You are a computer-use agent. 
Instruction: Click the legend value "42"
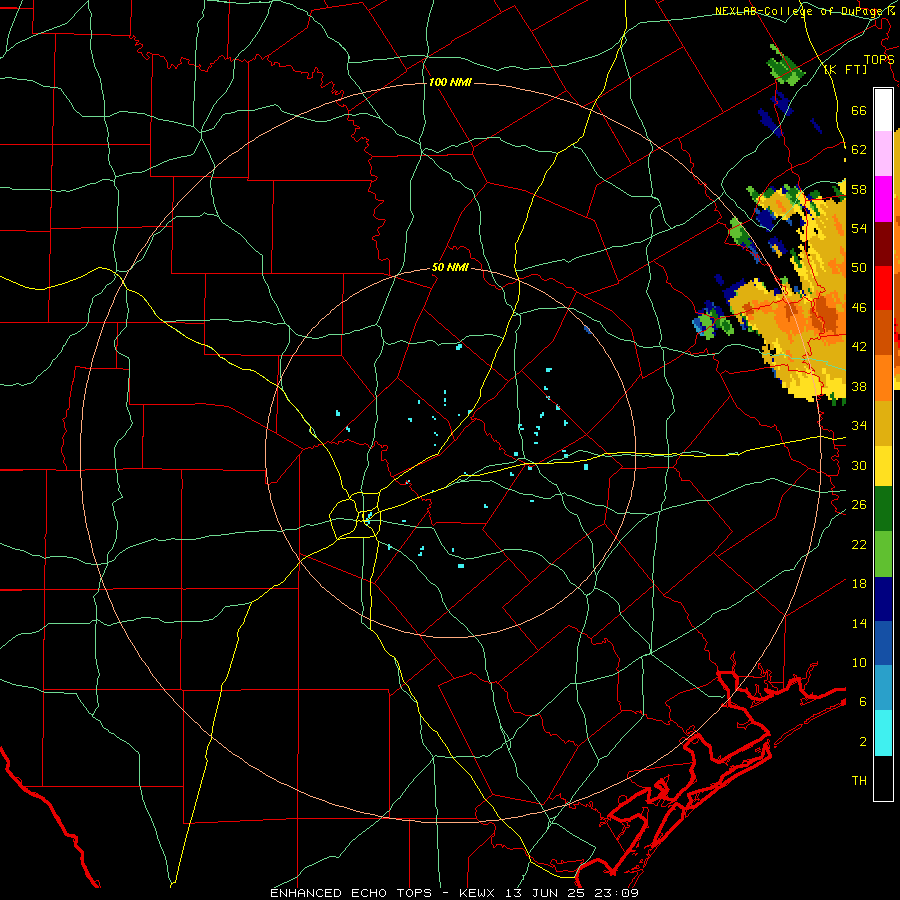coord(859,347)
